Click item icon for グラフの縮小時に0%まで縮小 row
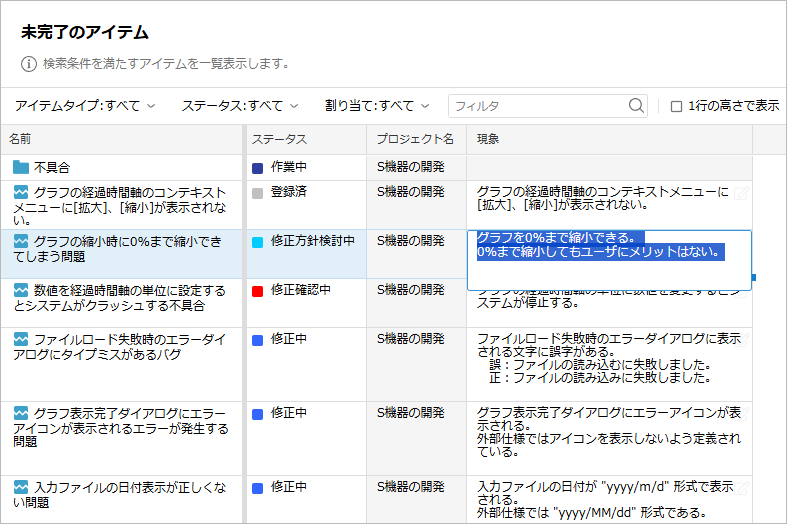 (x=21, y=241)
